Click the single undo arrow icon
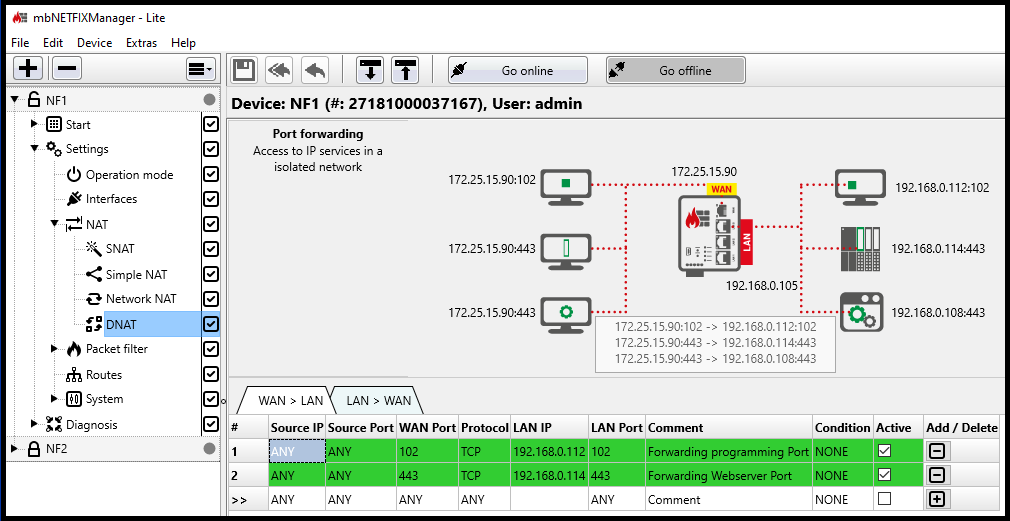The height and width of the screenshot is (521, 1010). click(x=314, y=70)
